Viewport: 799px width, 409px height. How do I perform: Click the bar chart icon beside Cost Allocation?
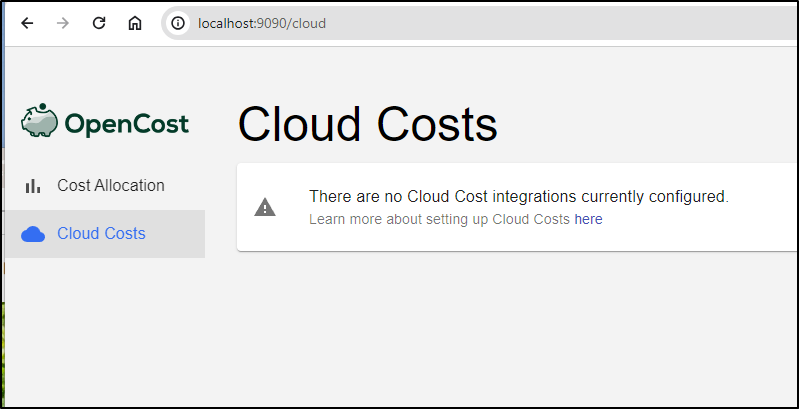(33, 186)
